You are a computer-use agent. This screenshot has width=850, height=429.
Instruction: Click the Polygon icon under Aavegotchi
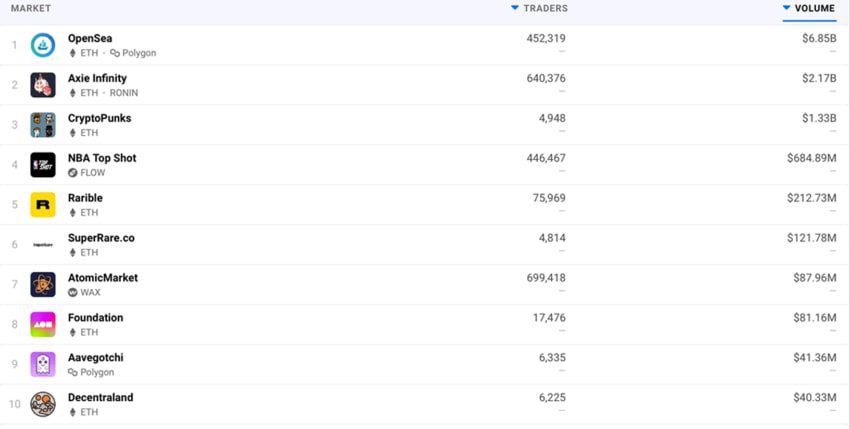(73, 372)
